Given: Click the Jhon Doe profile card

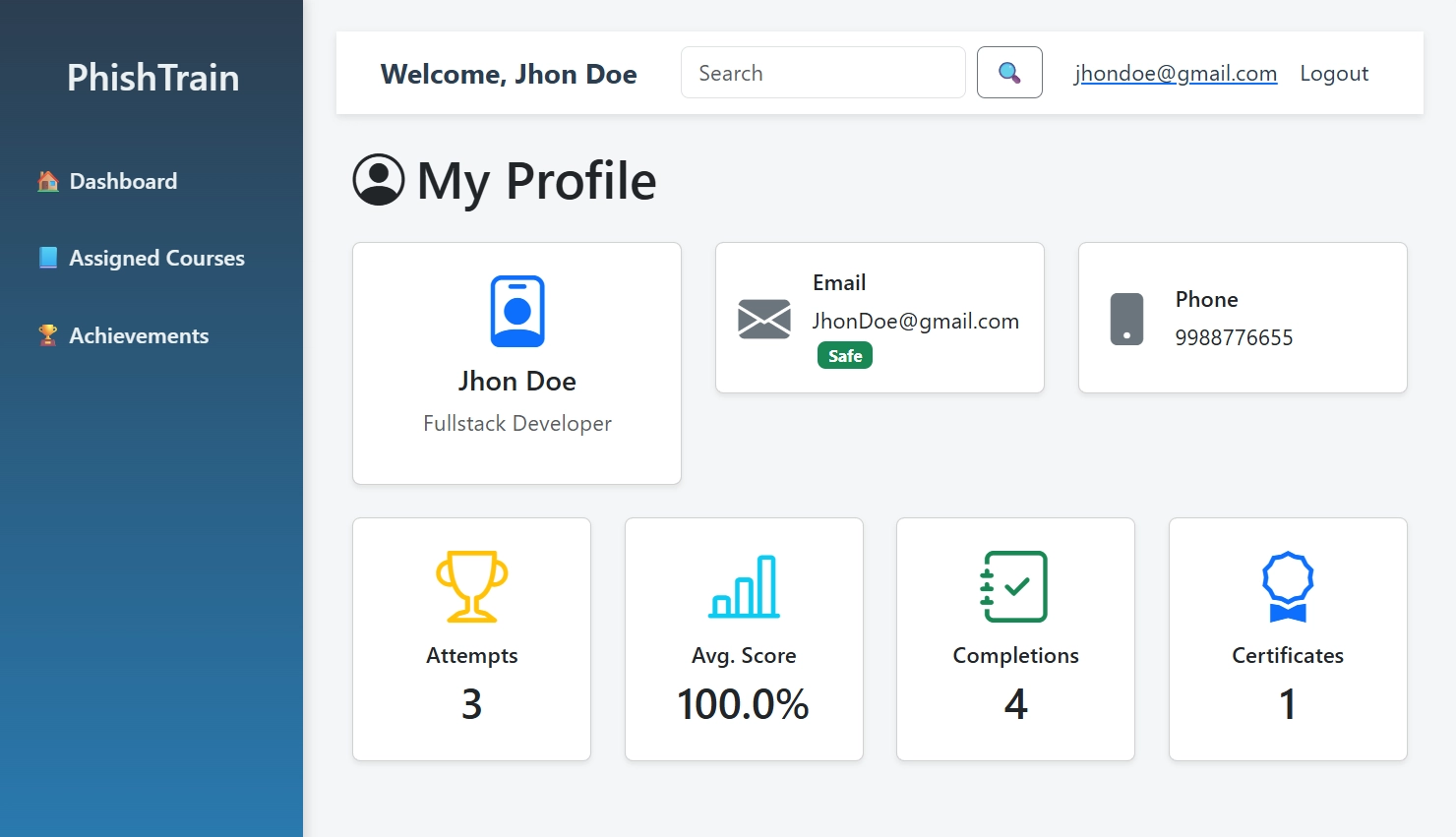Looking at the screenshot, I should [x=516, y=363].
